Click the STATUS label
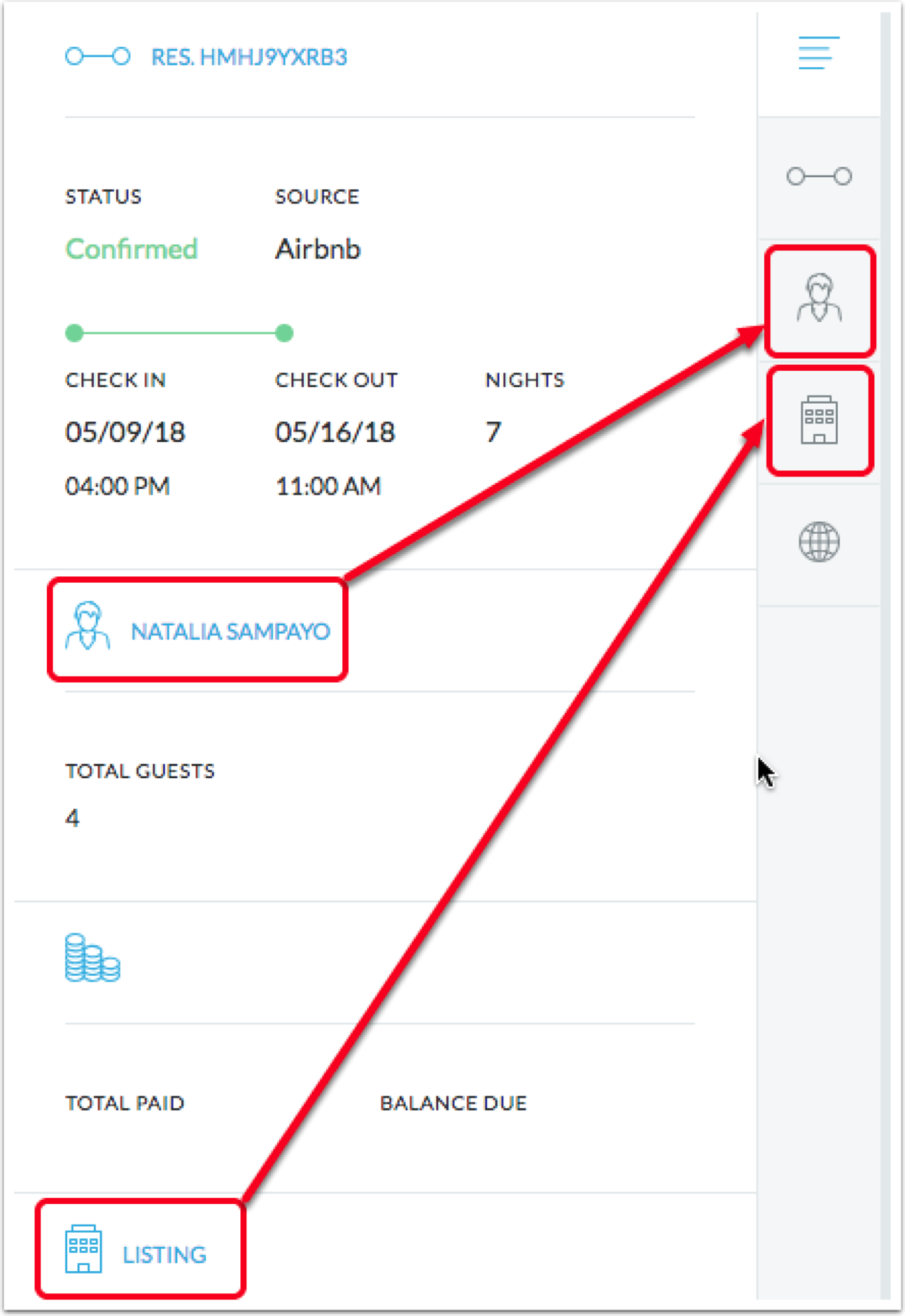The height and width of the screenshot is (1316, 905). (103, 196)
